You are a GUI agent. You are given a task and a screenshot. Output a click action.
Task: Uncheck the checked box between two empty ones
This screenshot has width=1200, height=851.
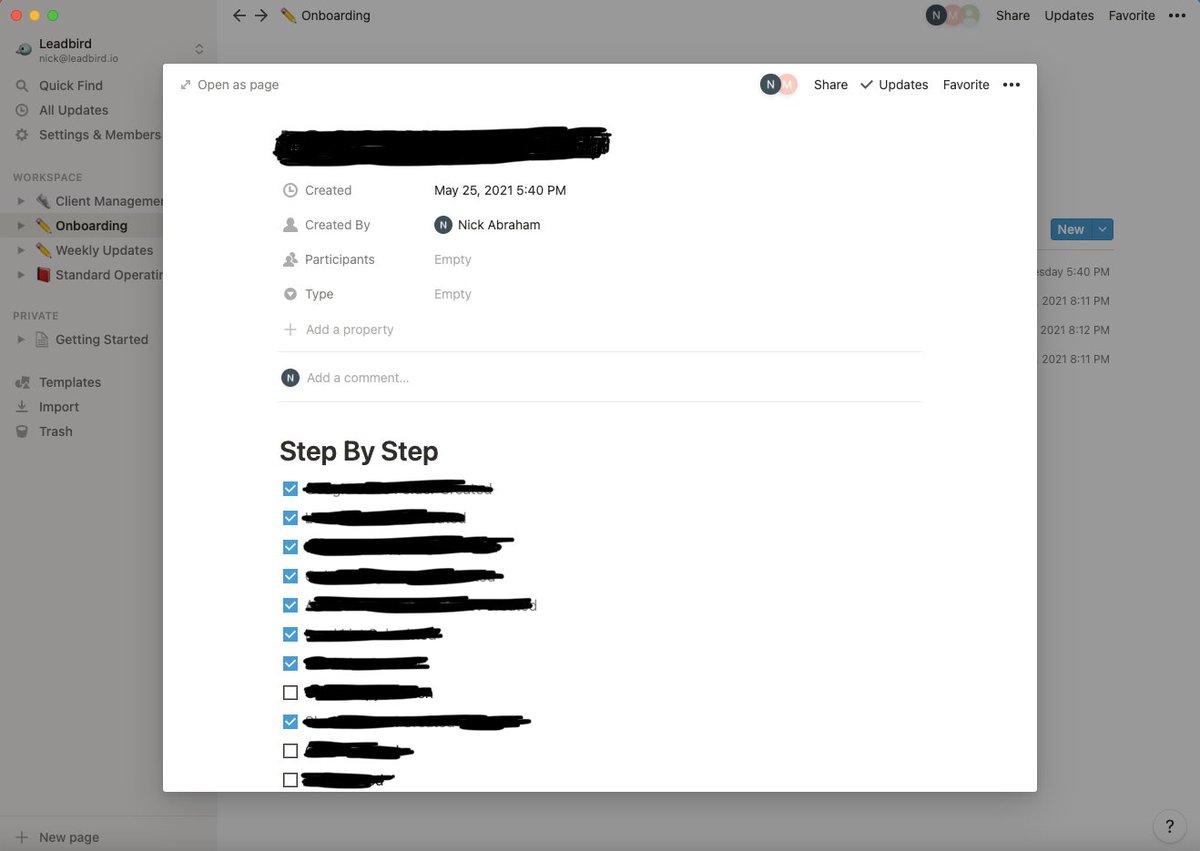tap(290, 721)
